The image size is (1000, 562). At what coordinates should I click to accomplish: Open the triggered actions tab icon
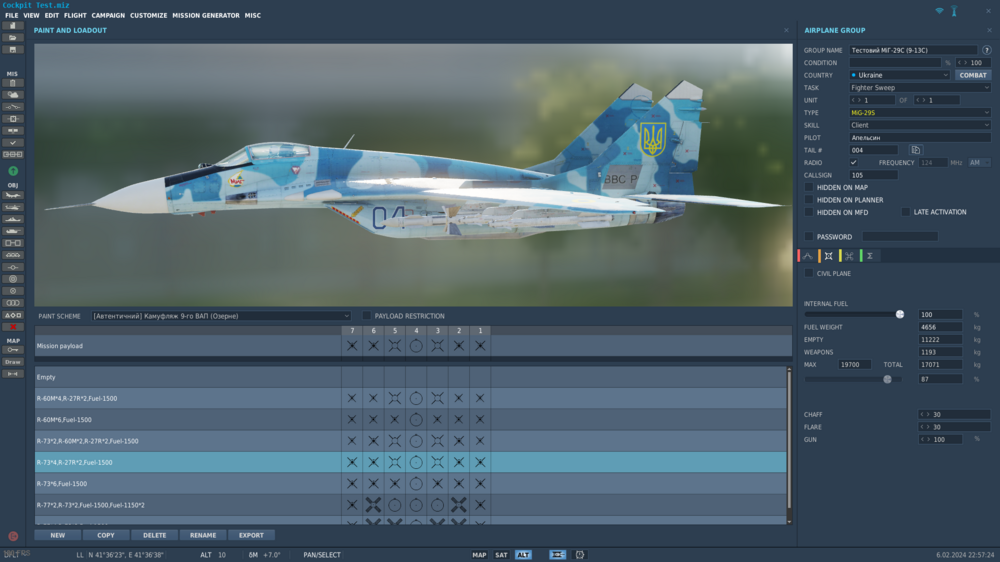pos(849,256)
